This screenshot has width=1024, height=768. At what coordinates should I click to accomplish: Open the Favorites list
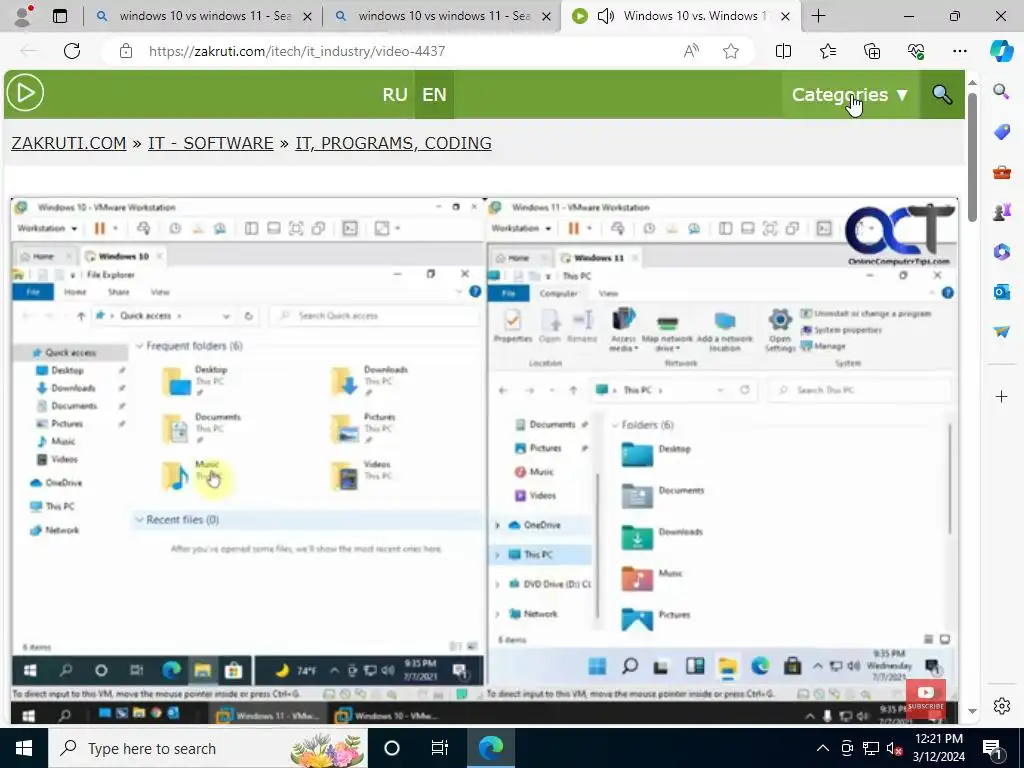827,51
